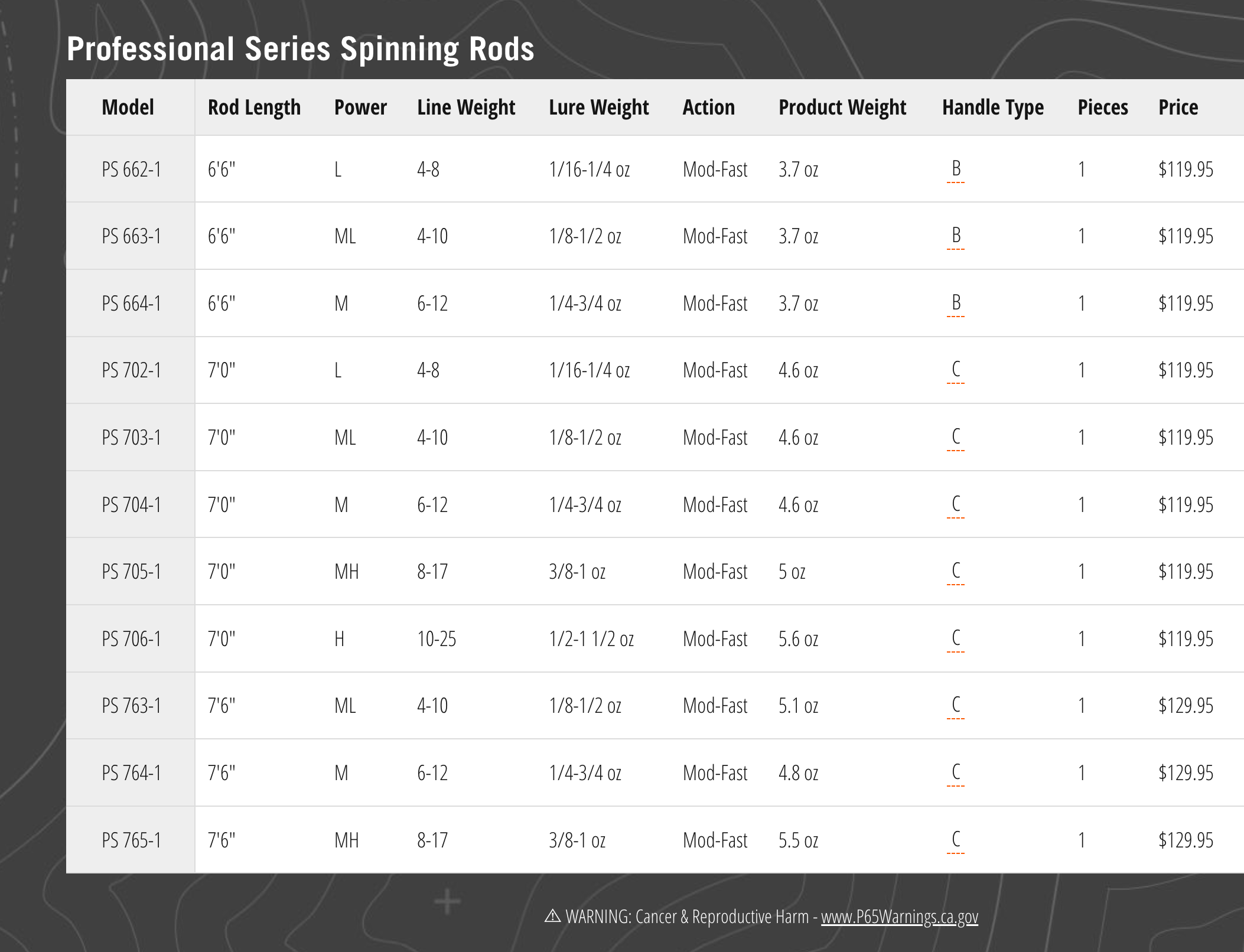
Task: Click the Handle Type column header
Action: (992, 107)
